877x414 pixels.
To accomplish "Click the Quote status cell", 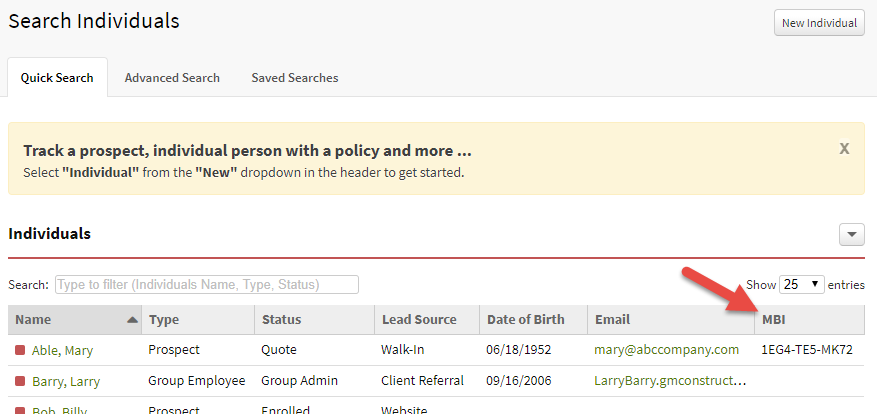I will pos(279,350).
